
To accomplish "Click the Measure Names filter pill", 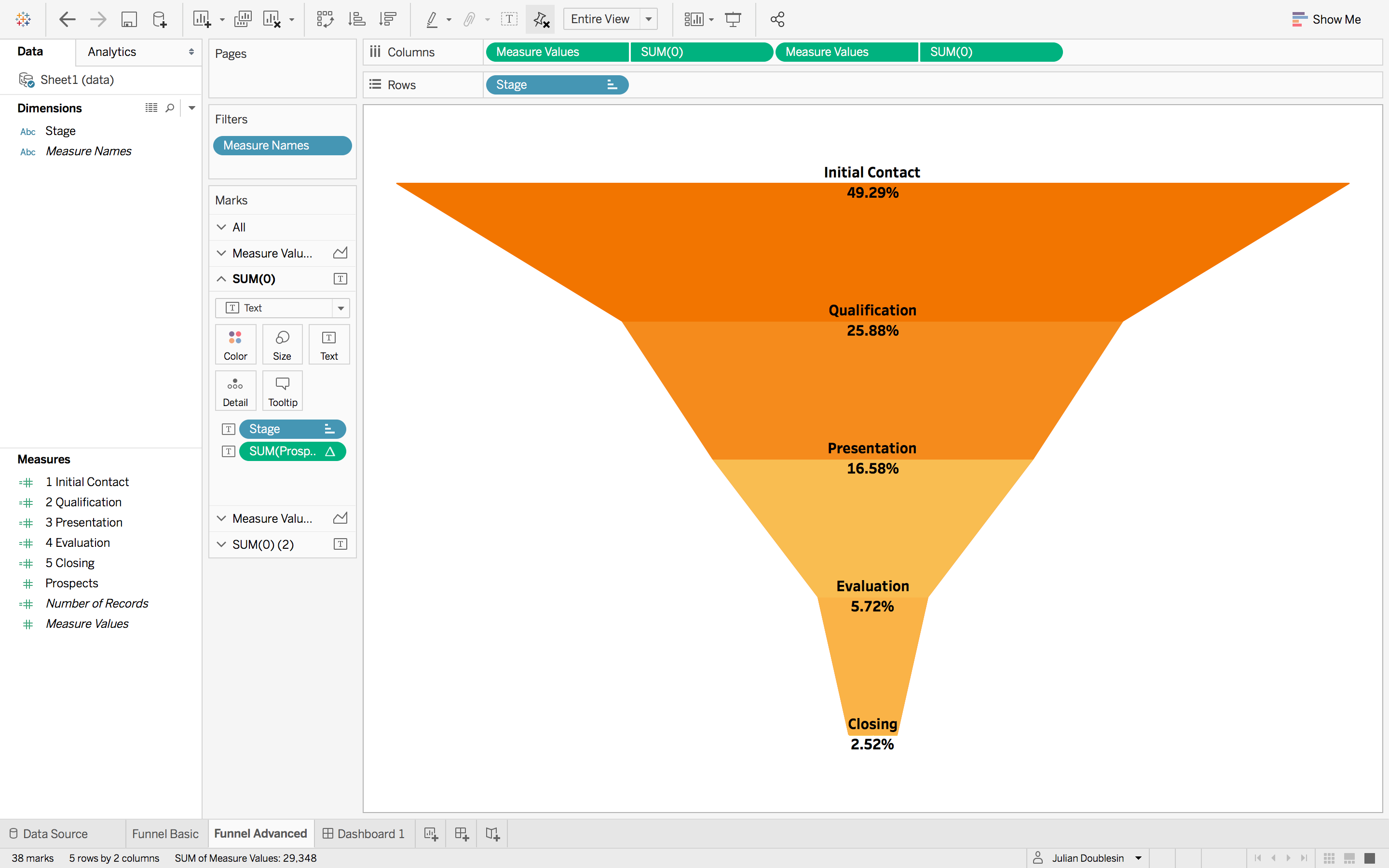I will click(x=283, y=145).
